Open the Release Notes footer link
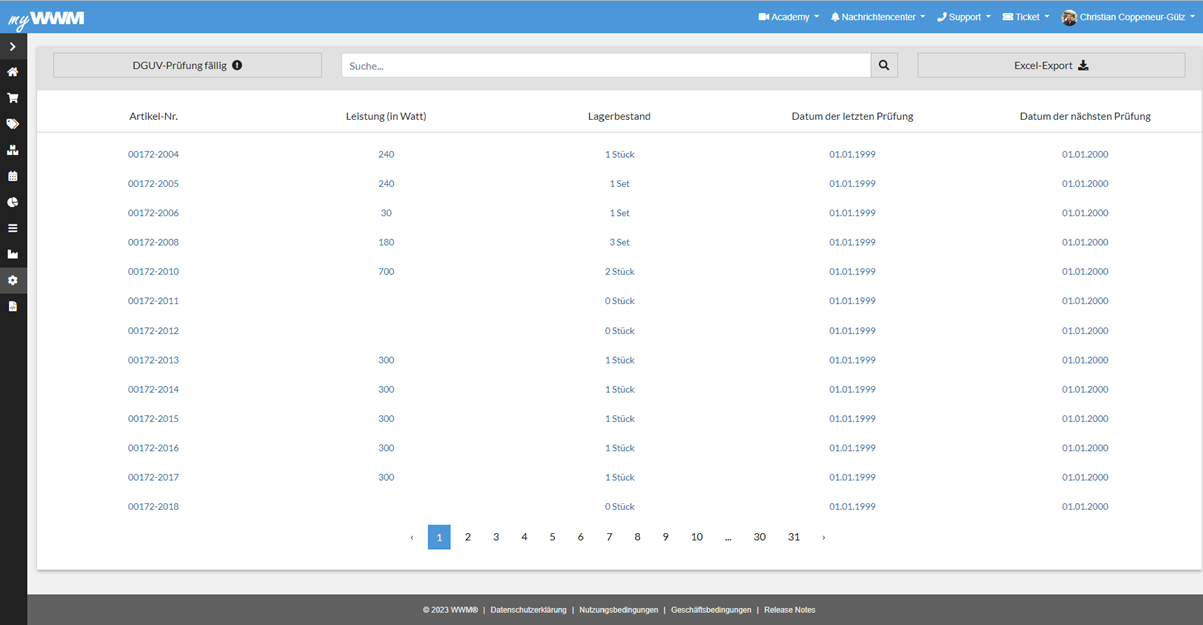The width and height of the screenshot is (1203, 625). coord(789,610)
